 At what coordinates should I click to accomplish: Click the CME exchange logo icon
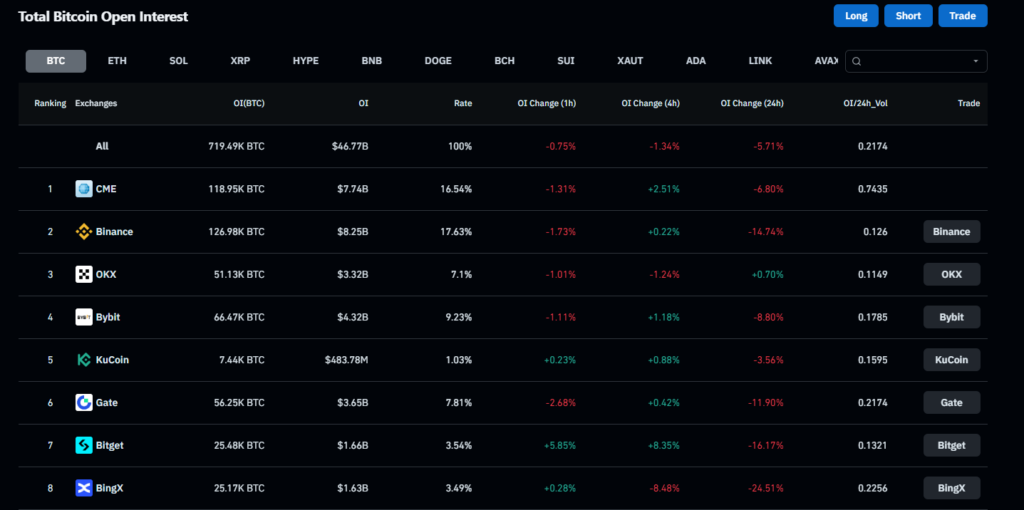click(x=84, y=189)
